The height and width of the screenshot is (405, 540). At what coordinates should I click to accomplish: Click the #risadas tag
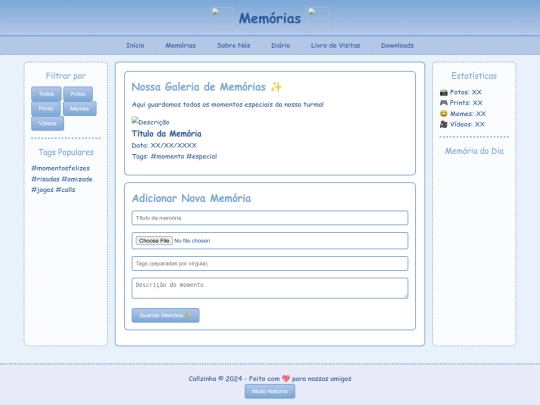[x=45, y=179]
